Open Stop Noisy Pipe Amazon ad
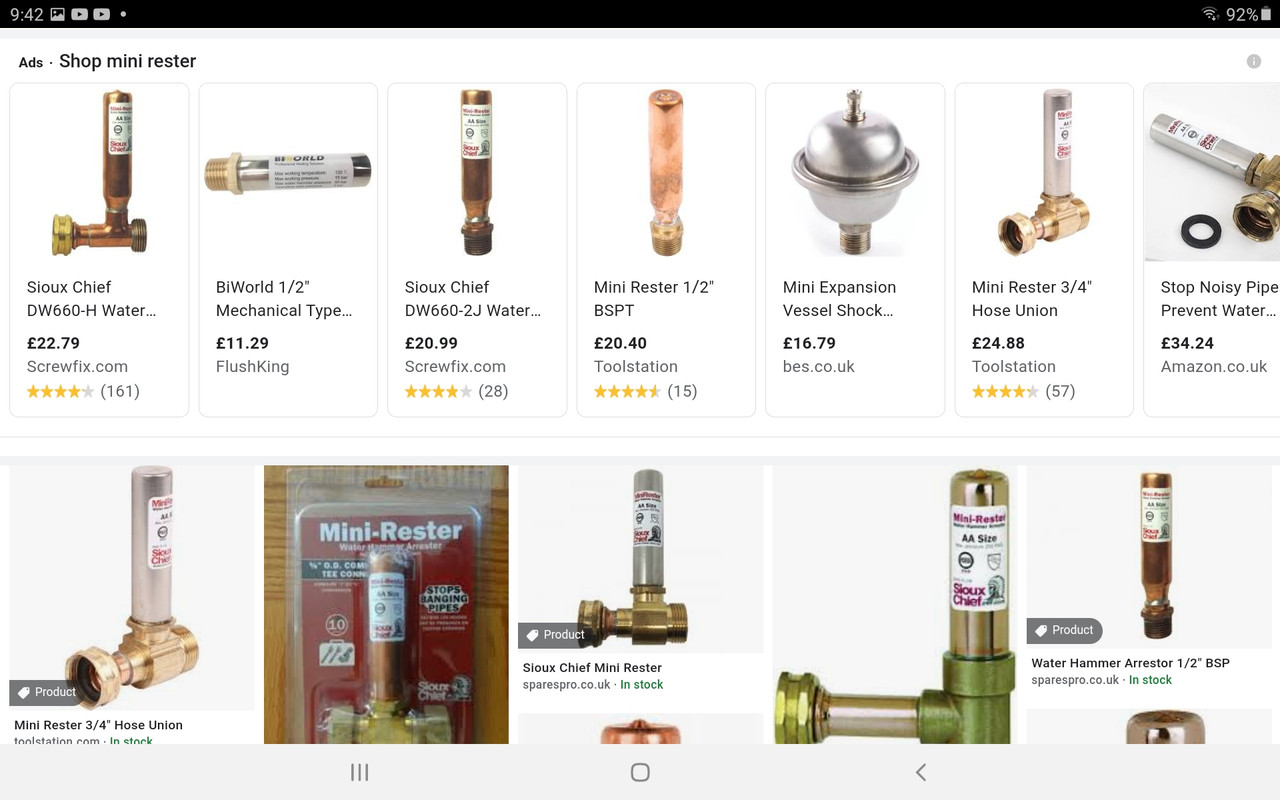Image resolution: width=1280 pixels, height=800 pixels. (1212, 249)
